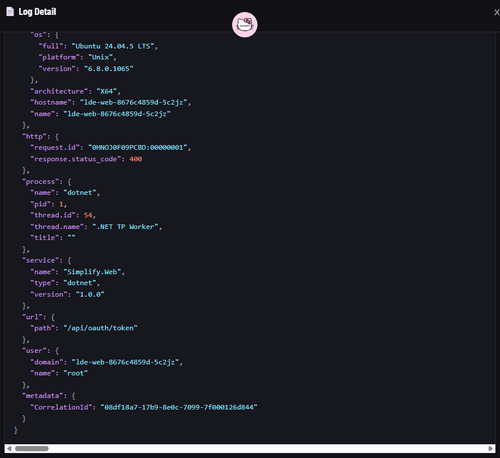Click the kernel version 6.8.0.1065 value
Image resolution: width=500 pixels, height=458 pixels.
(109, 69)
